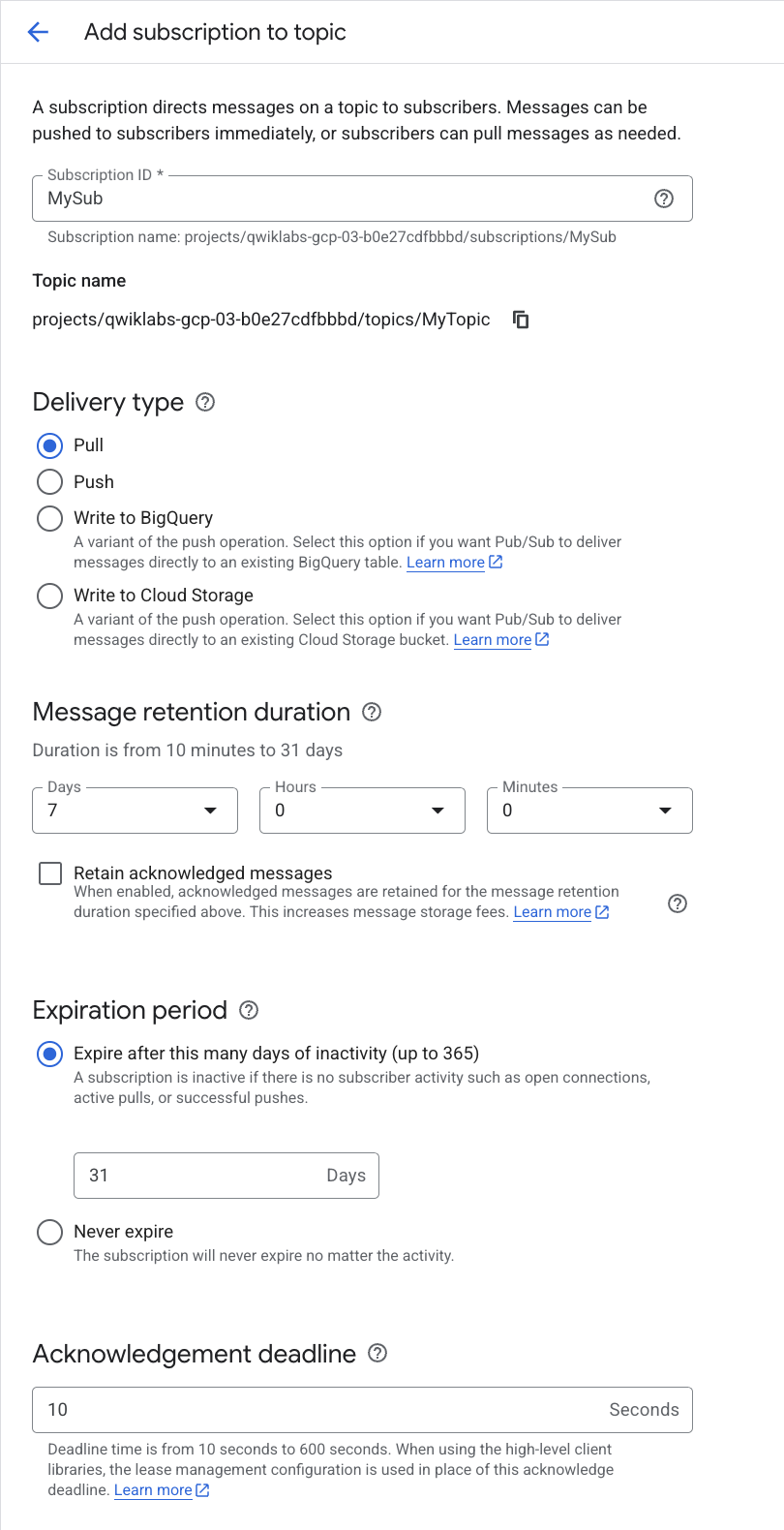Click Learn more about Cloud Storage delivery

click(493, 639)
